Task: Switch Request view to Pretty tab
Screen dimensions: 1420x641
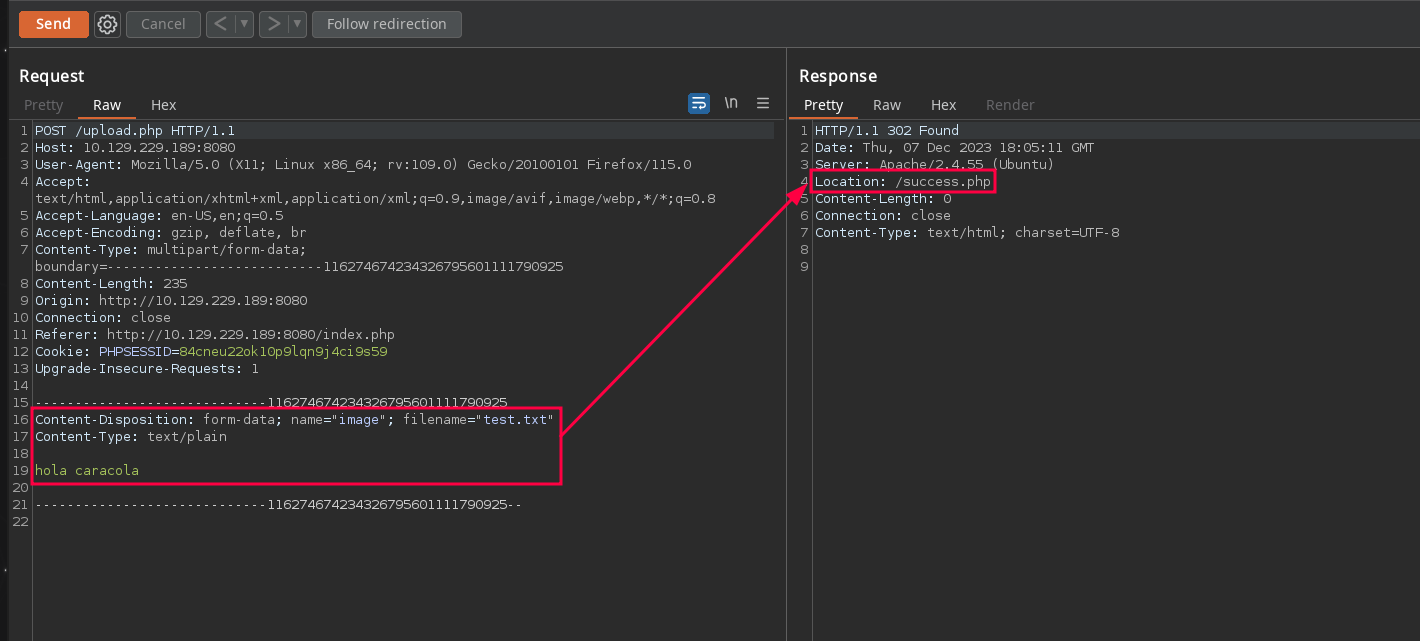Action: 44,105
